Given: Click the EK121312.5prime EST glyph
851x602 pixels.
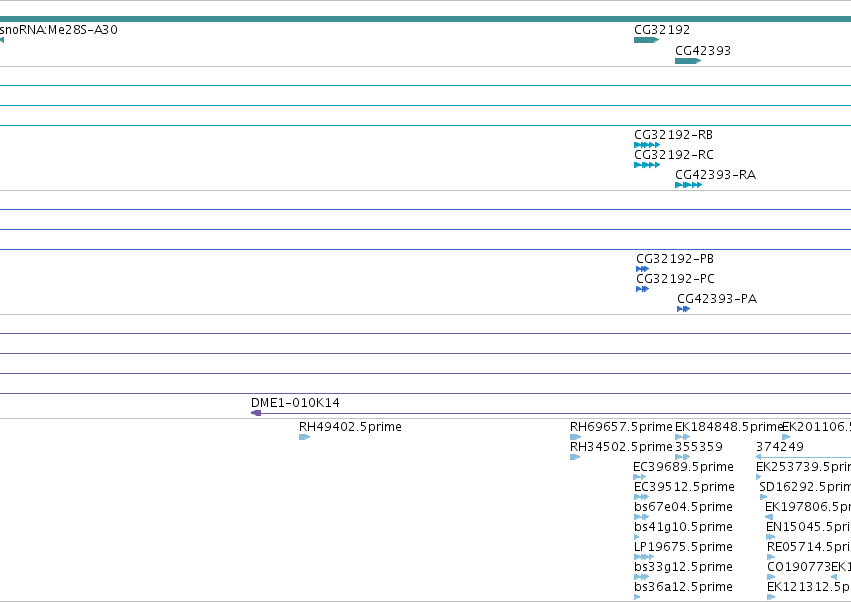Looking at the screenshot, I should coord(771,597).
